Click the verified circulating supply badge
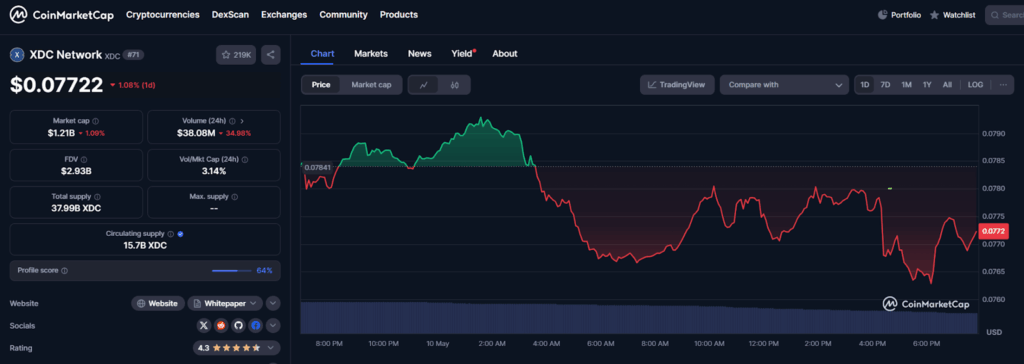This screenshot has height=364, width=1024. (x=181, y=233)
